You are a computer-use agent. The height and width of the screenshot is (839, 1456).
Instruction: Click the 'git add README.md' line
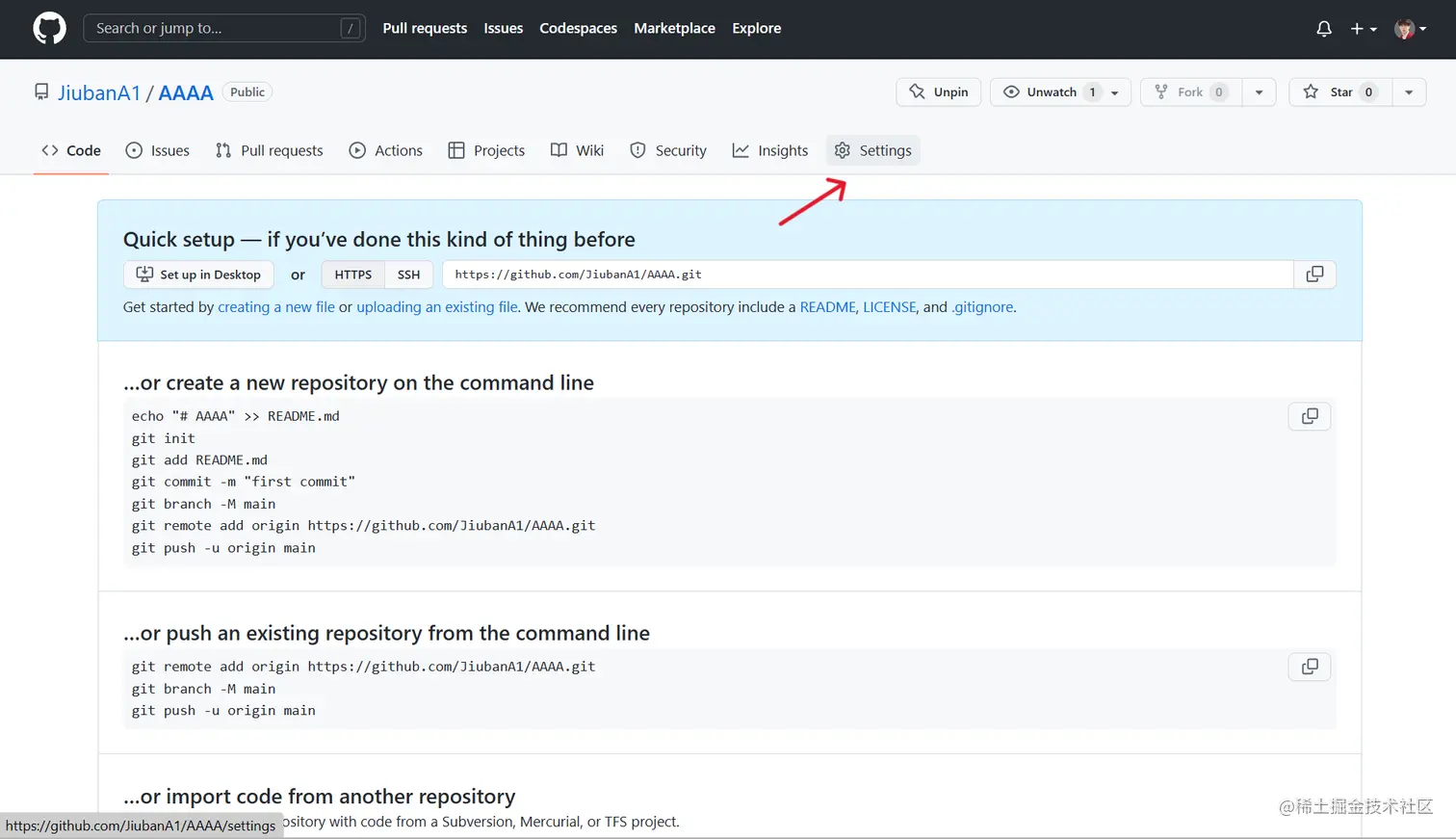click(199, 460)
